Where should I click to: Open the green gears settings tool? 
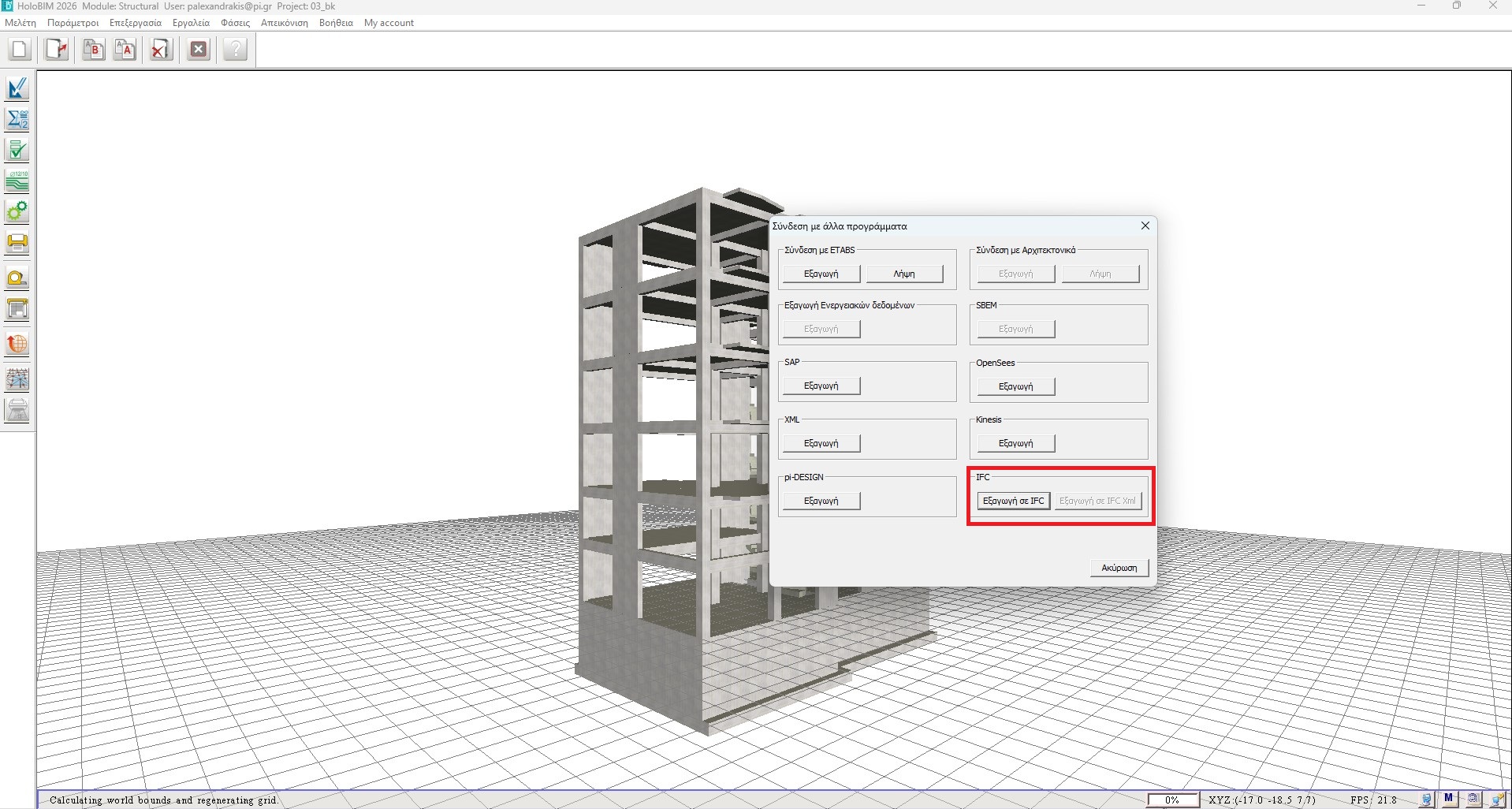[x=17, y=211]
